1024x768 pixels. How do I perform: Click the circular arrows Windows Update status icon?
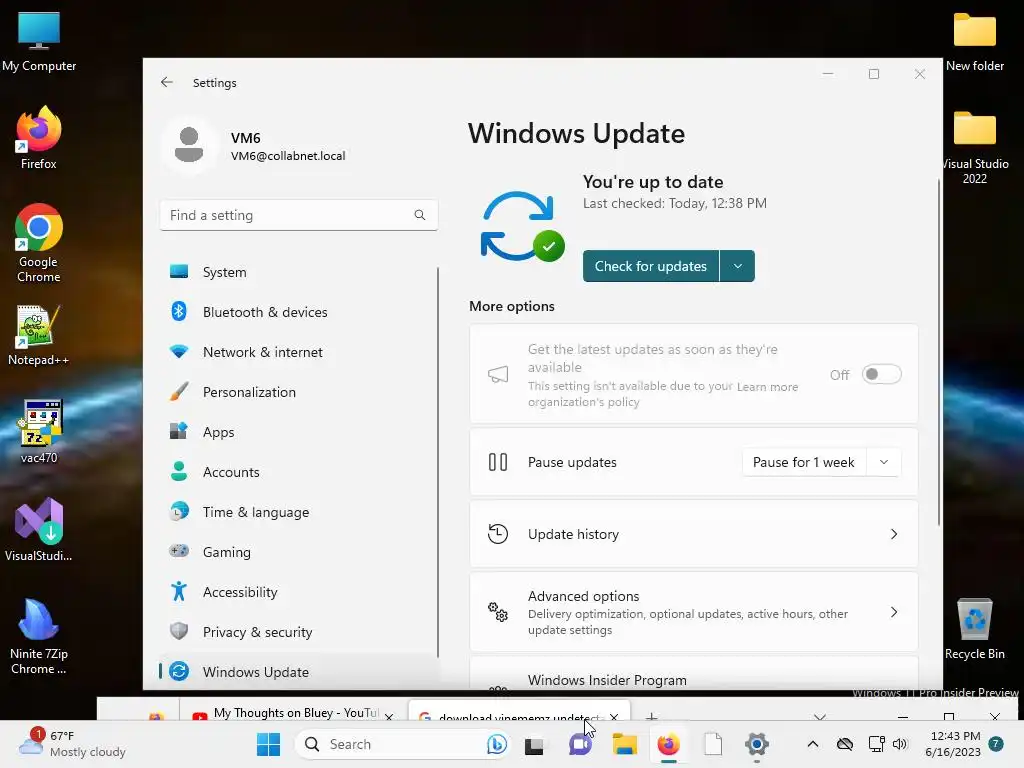click(x=521, y=227)
